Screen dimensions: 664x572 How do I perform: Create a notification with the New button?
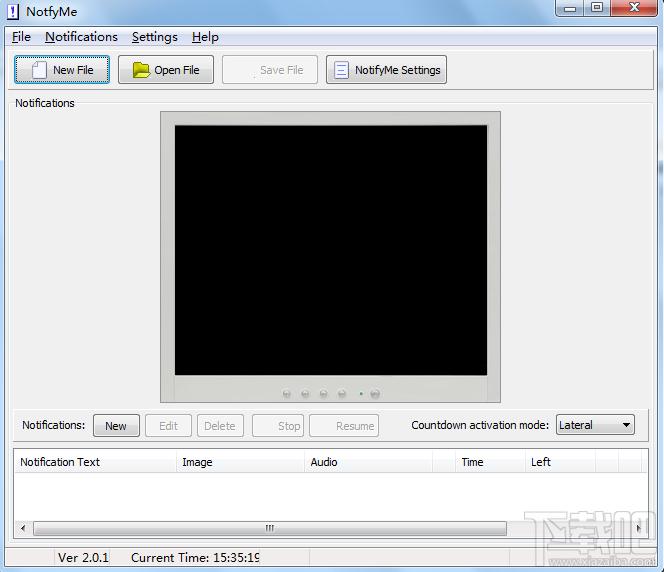point(116,426)
